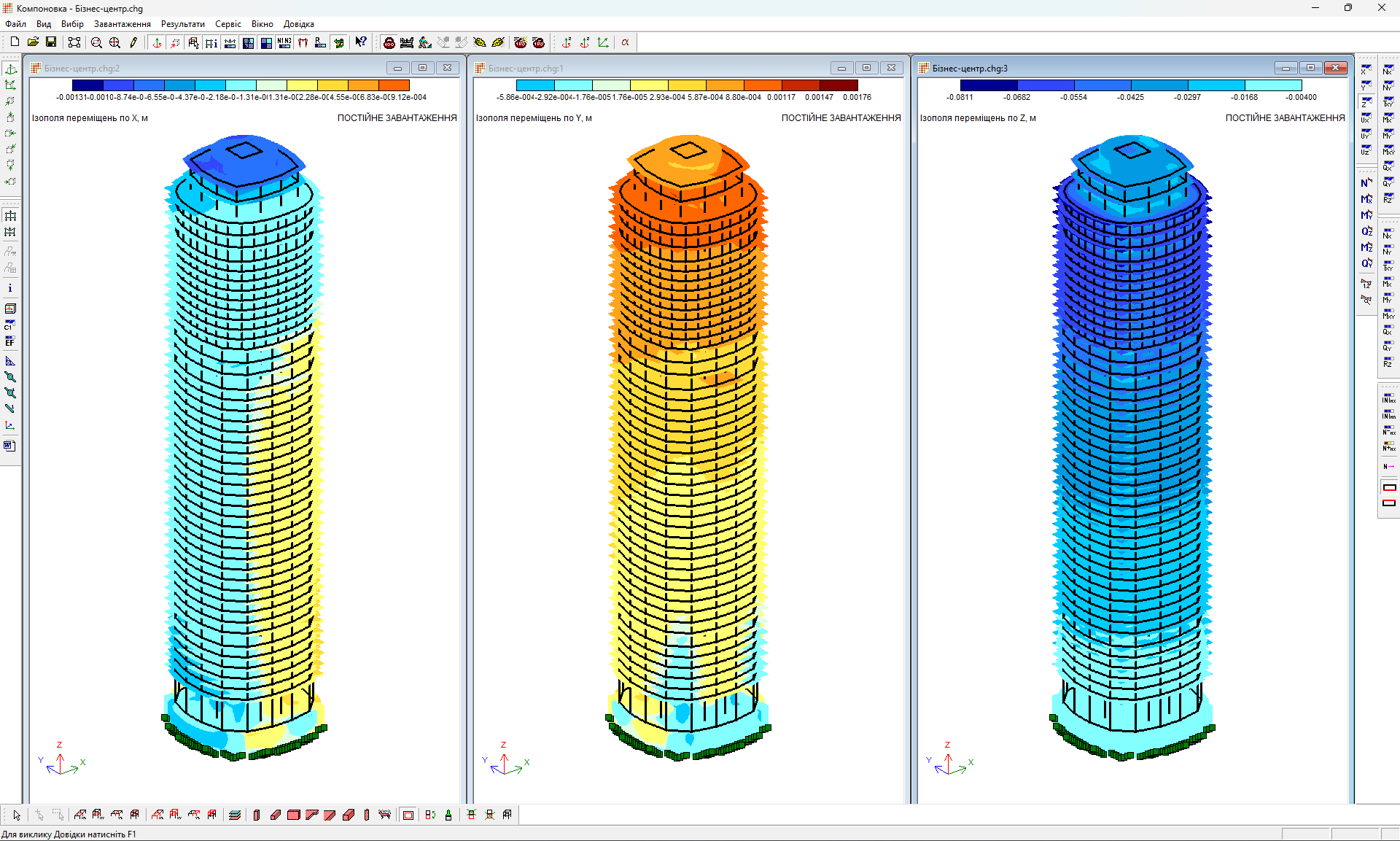Click the dark red swatch in Y displacement legend
Screen dimensions: 1400x841
839,85
